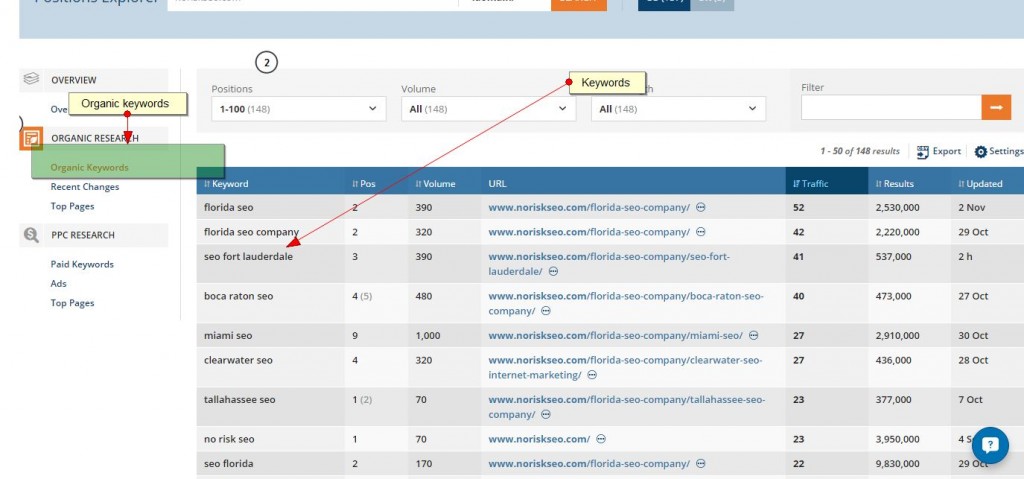Sort table by Keyword column

pos(226,184)
